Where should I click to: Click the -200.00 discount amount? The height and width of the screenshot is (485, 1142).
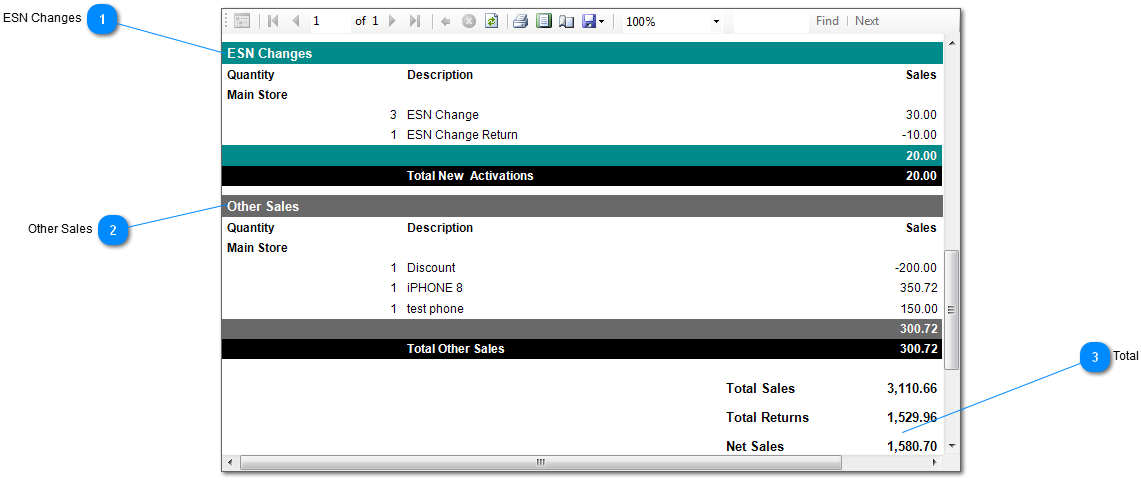point(915,267)
